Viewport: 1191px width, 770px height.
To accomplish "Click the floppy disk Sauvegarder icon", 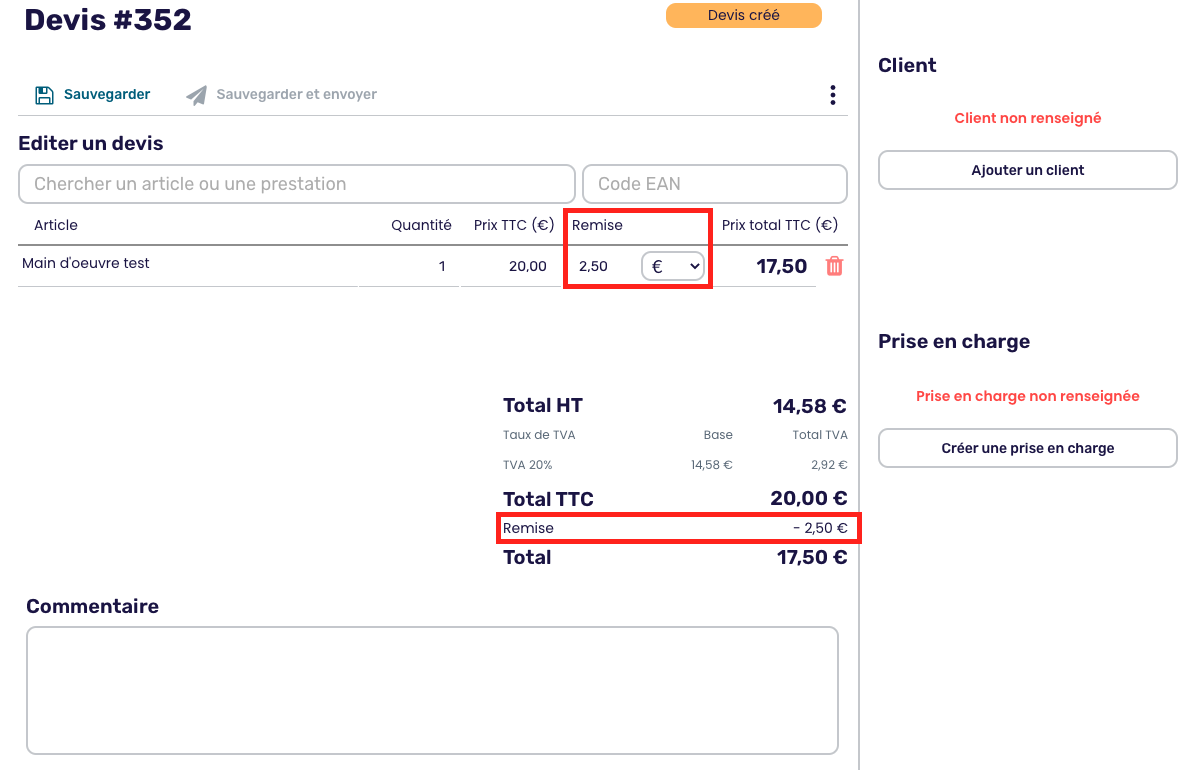I will [x=44, y=95].
